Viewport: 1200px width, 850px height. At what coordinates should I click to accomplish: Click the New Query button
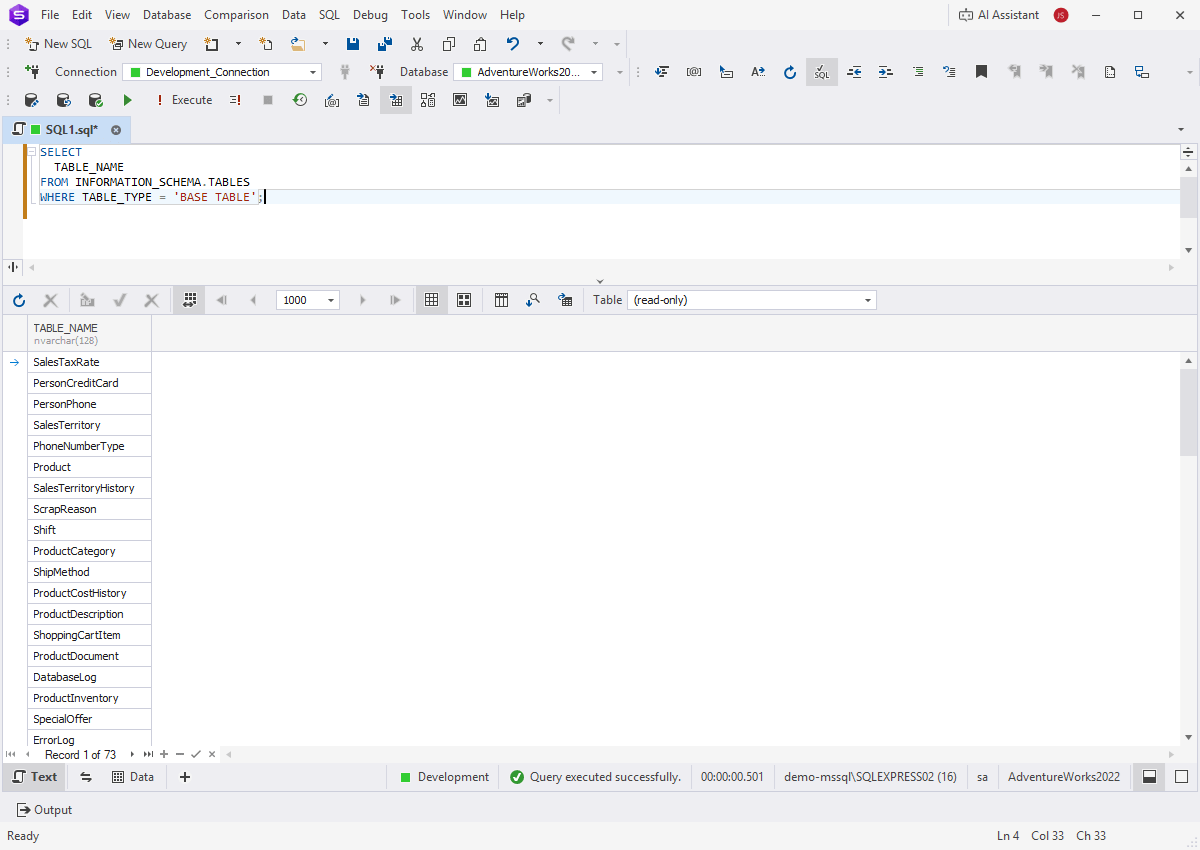coord(148,44)
